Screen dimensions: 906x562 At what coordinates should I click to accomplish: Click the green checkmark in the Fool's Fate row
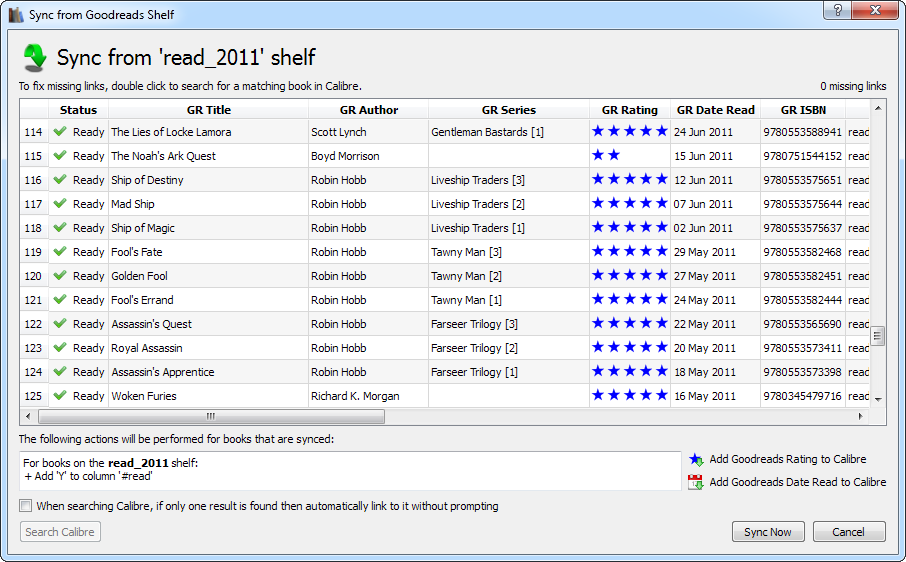point(60,252)
